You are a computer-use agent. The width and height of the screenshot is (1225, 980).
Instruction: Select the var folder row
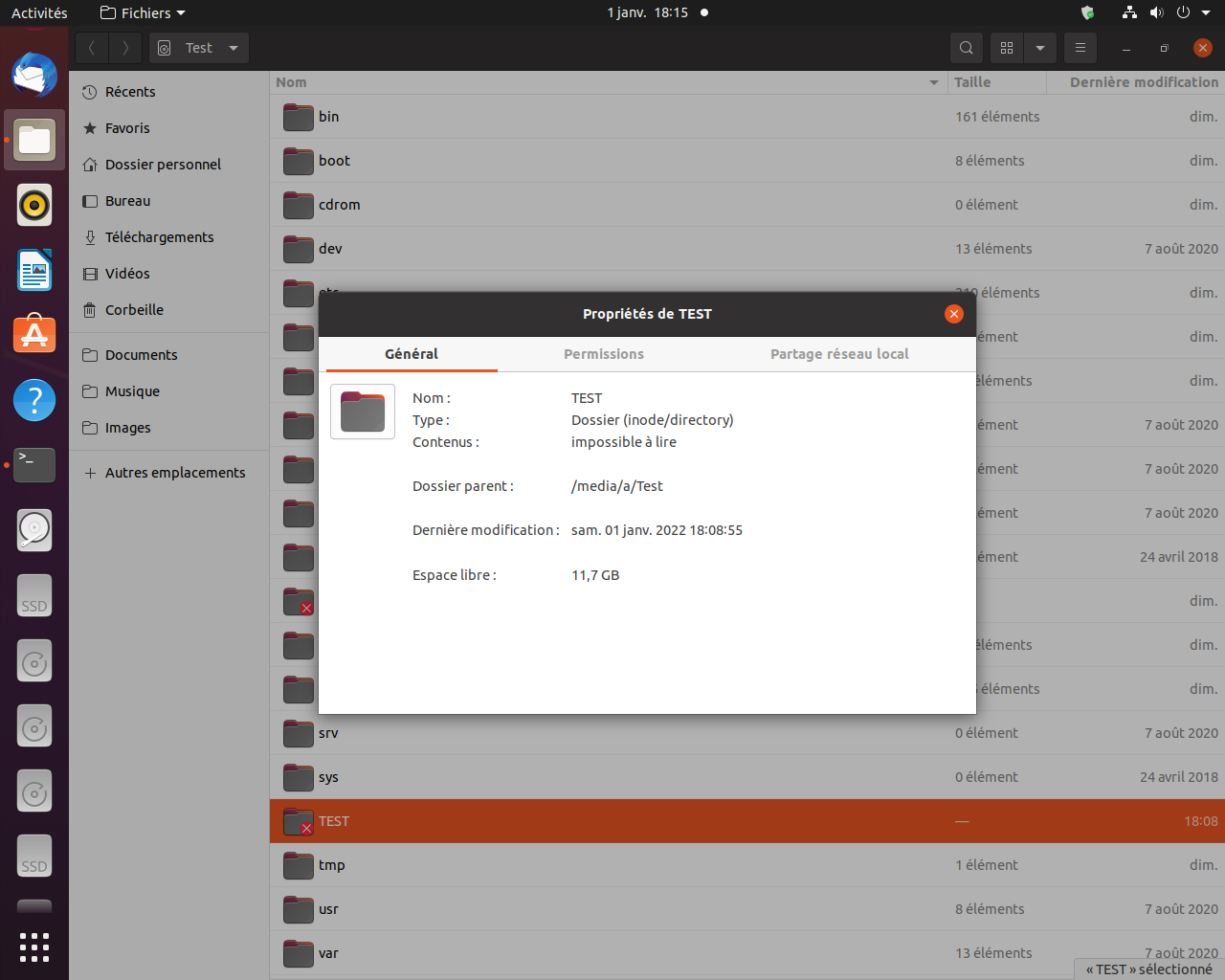point(746,953)
